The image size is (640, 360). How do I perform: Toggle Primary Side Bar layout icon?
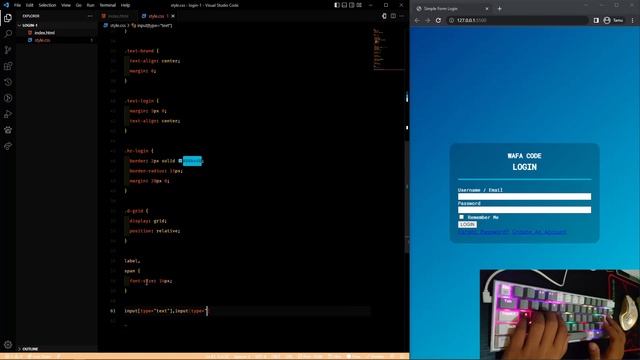(337, 5)
